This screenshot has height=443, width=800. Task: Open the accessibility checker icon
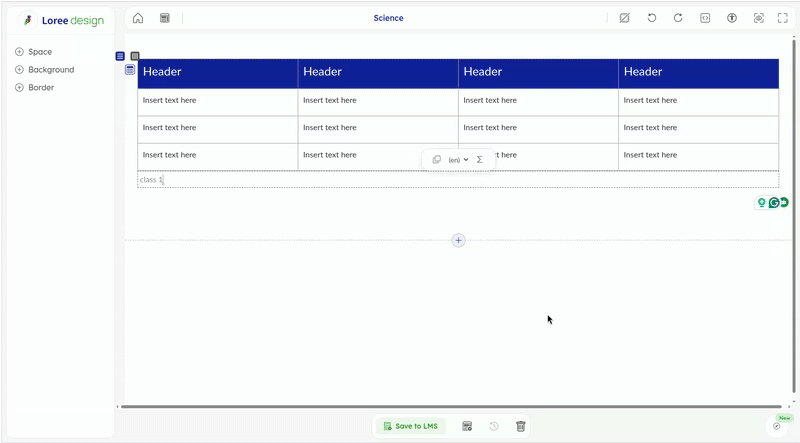pos(732,18)
